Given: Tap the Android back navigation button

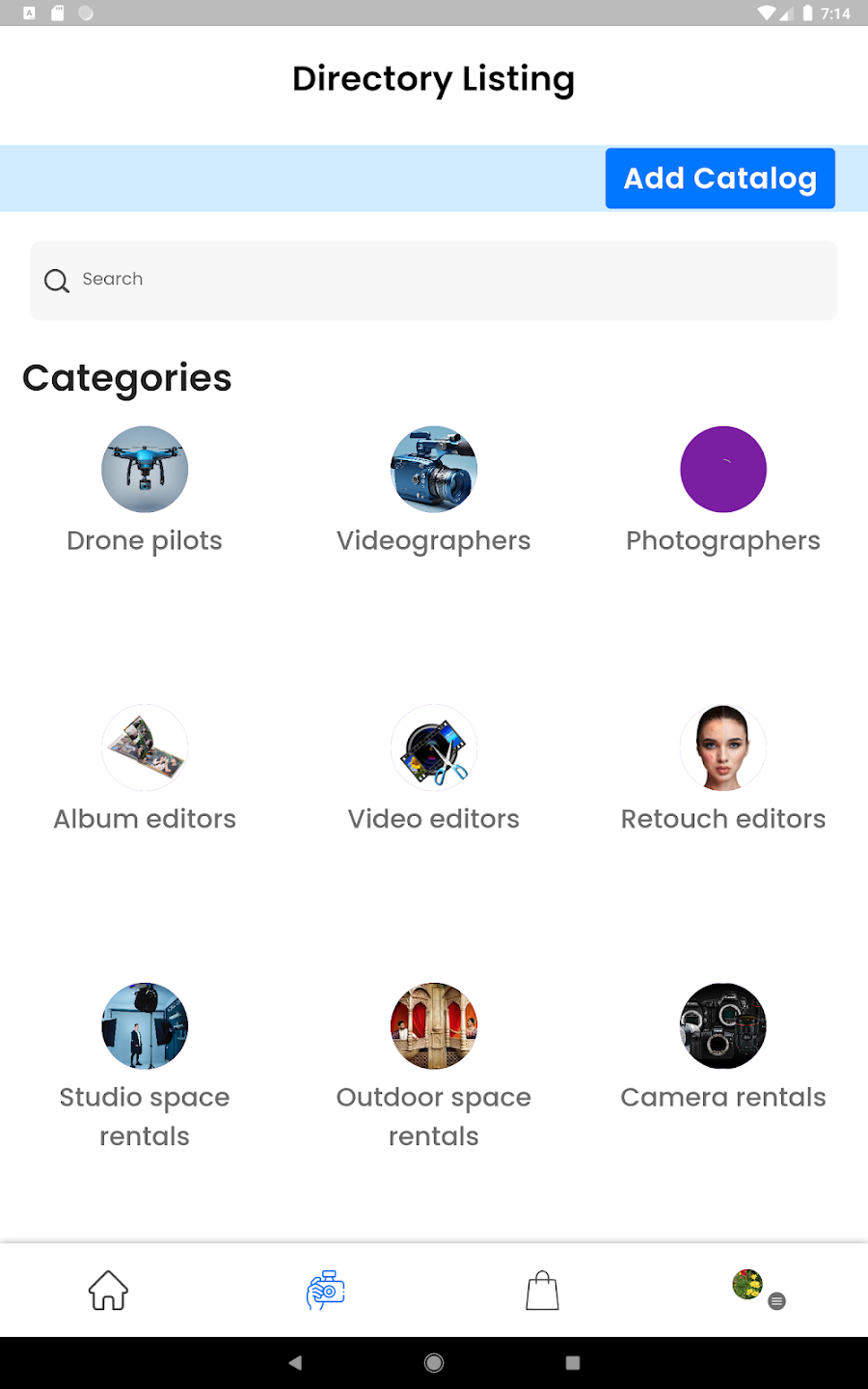Looking at the screenshot, I should click(x=295, y=1363).
